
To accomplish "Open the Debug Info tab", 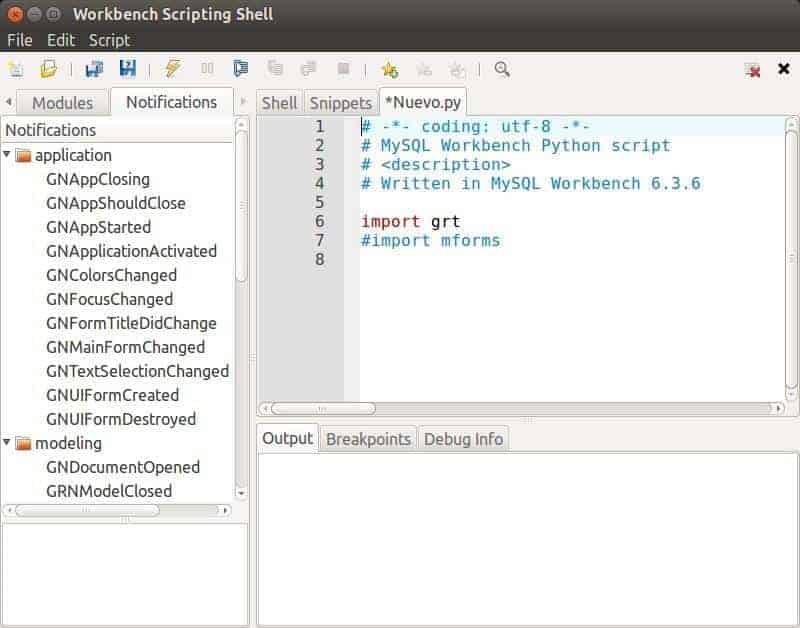I will (x=463, y=439).
